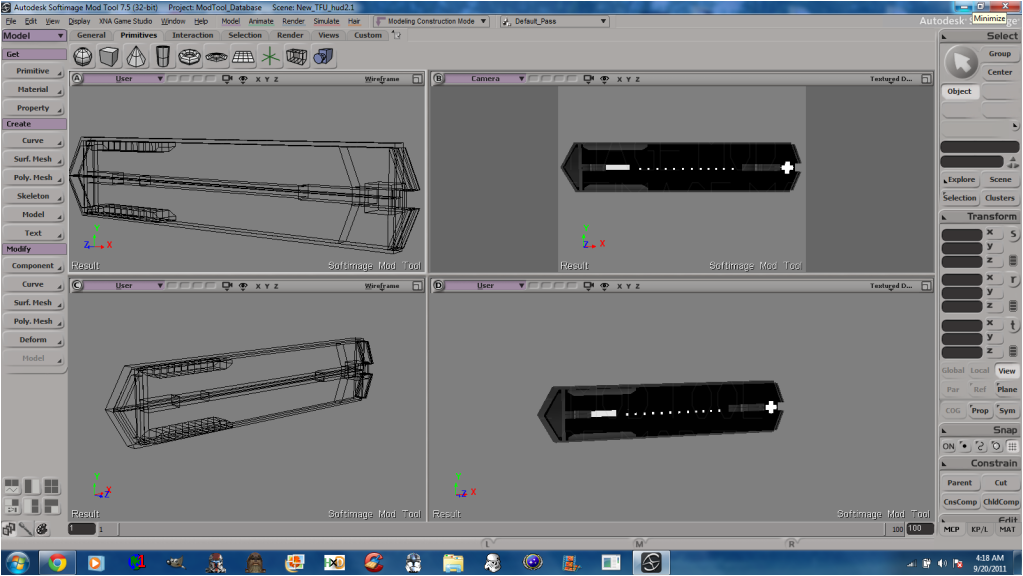Create a torus primitive from the toolbar
Viewport: 1023px width, 576px height.
tap(189, 57)
